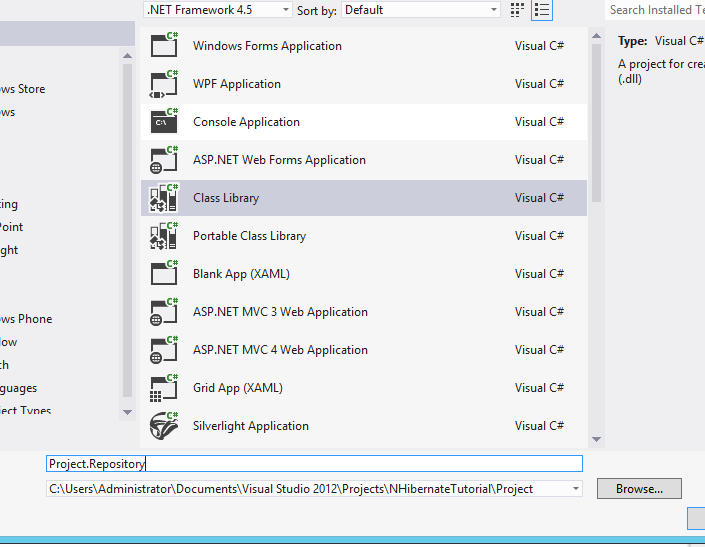Switch to small icons view
The height and width of the screenshot is (547, 705).
click(x=518, y=10)
